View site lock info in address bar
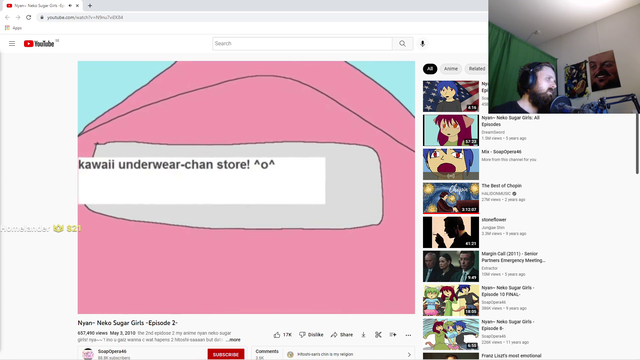The height and width of the screenshot is (360, 640). [x=42, y=18]
